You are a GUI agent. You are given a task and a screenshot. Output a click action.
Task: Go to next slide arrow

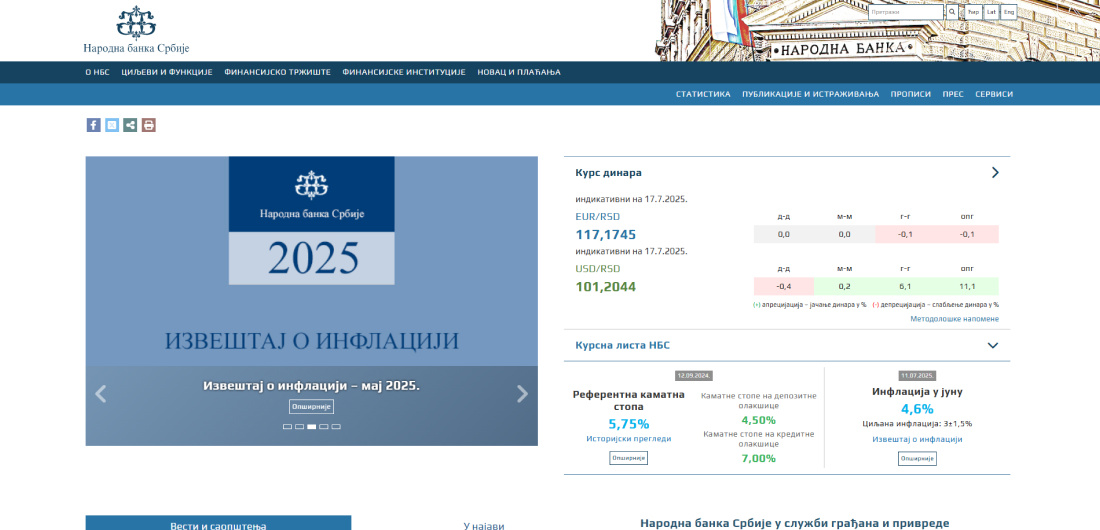point(523,394)
